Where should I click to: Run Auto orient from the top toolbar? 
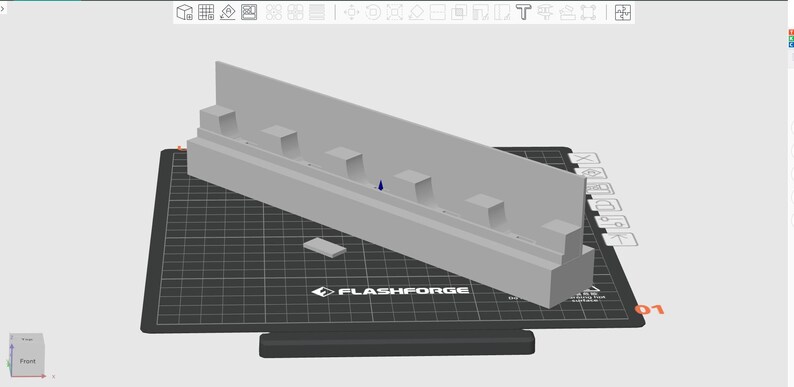(227, 12)
